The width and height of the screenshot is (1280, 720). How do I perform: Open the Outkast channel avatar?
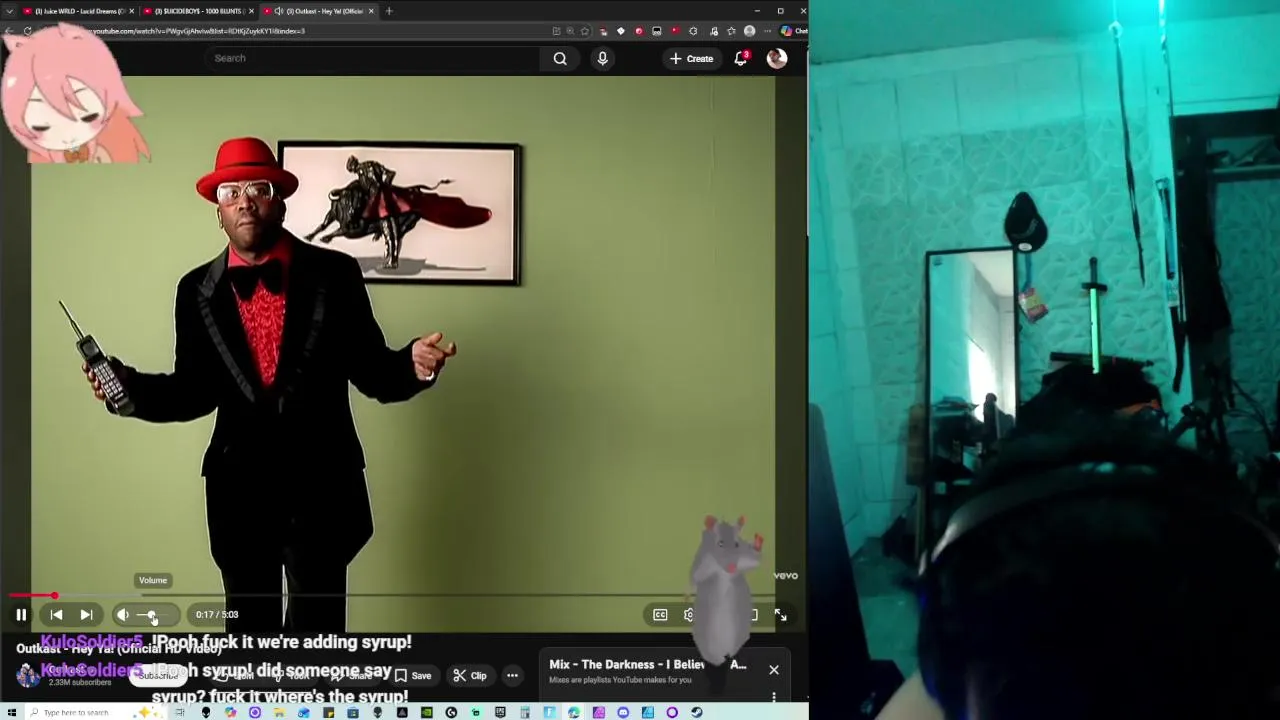(28, 676)
